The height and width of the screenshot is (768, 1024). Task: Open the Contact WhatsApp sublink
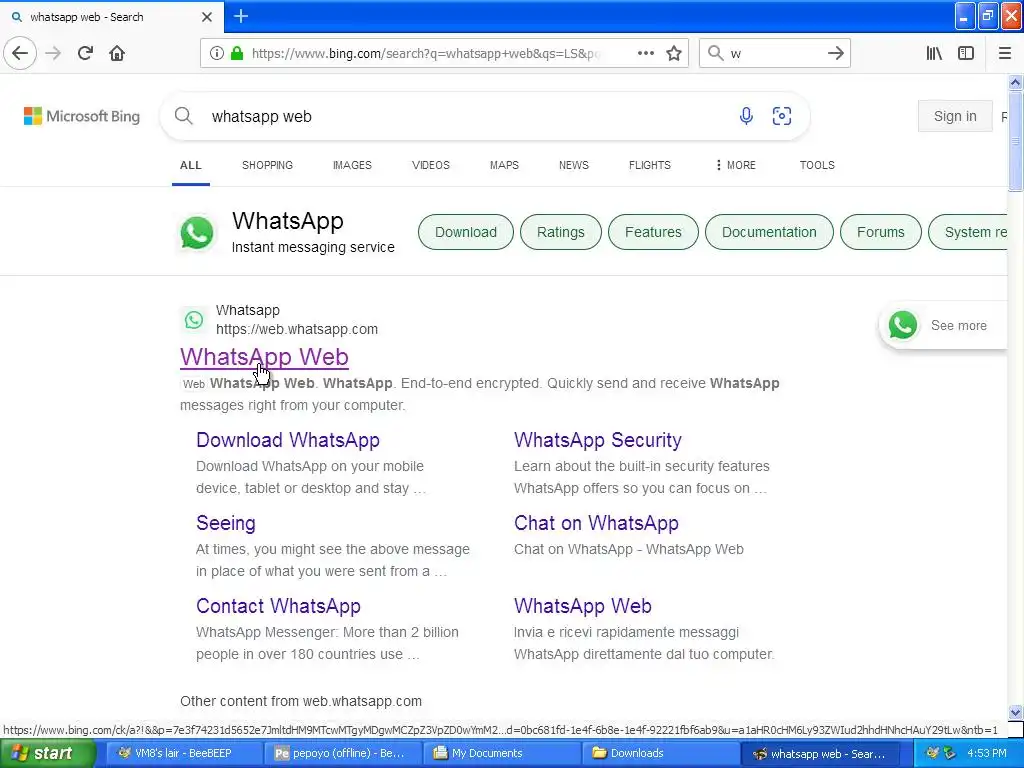pos(278,606)
